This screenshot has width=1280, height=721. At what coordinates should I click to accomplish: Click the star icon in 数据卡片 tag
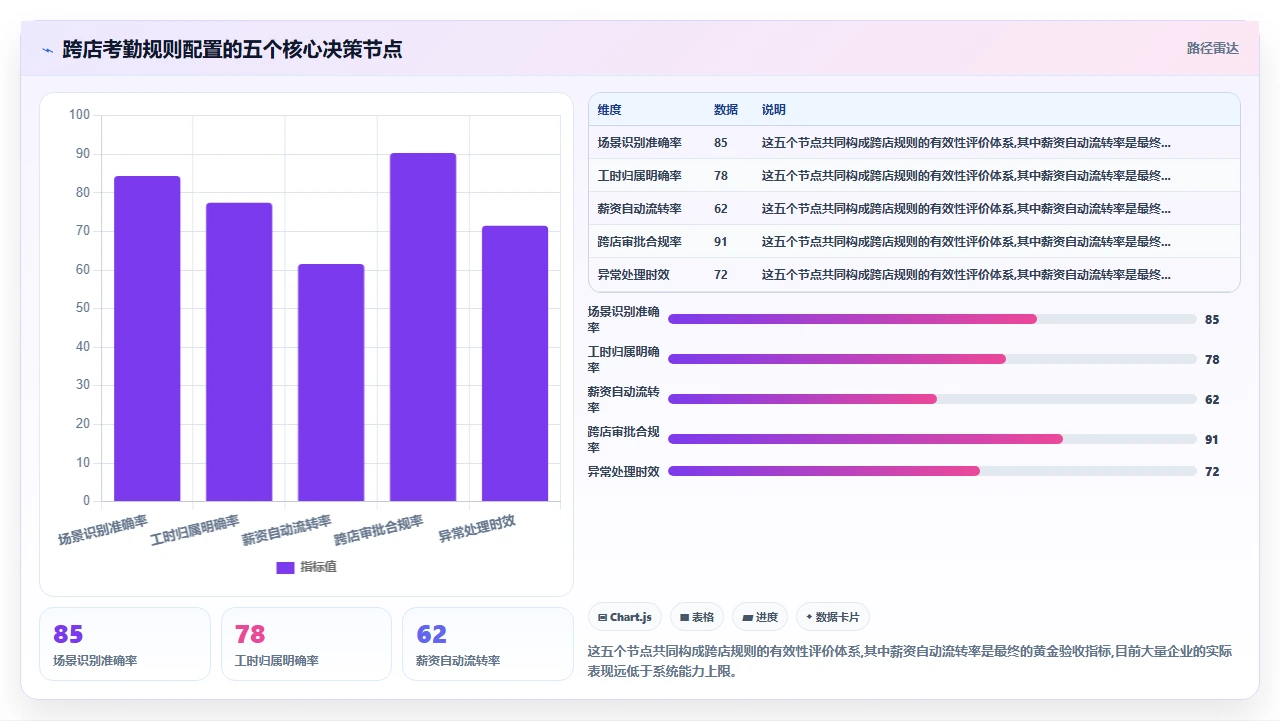(x=809, y=617)
